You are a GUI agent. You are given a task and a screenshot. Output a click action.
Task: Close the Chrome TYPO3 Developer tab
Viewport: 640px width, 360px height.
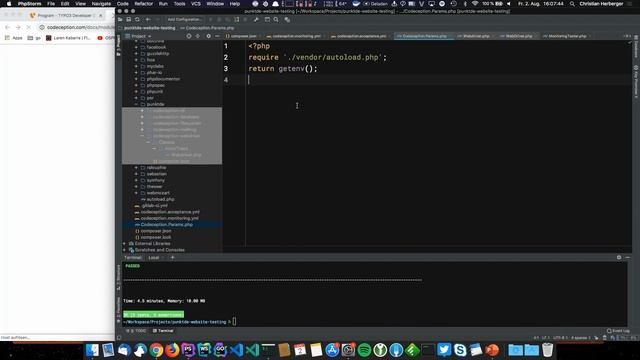click(x=101, y=15)
